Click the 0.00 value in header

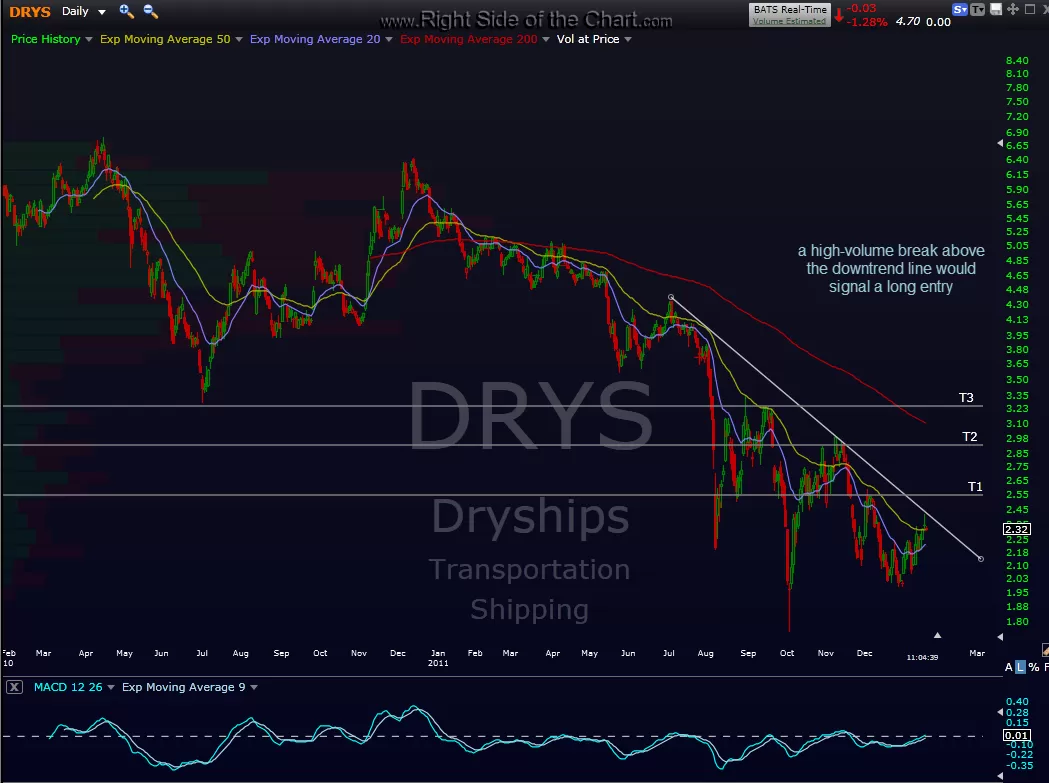[939, 21]
